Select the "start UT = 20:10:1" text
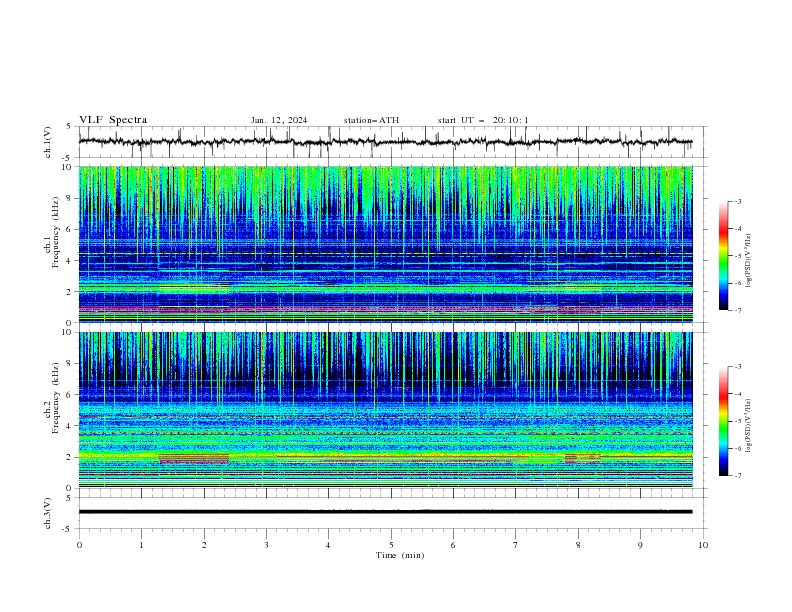The image size is (792, 612). click(483, 120)
